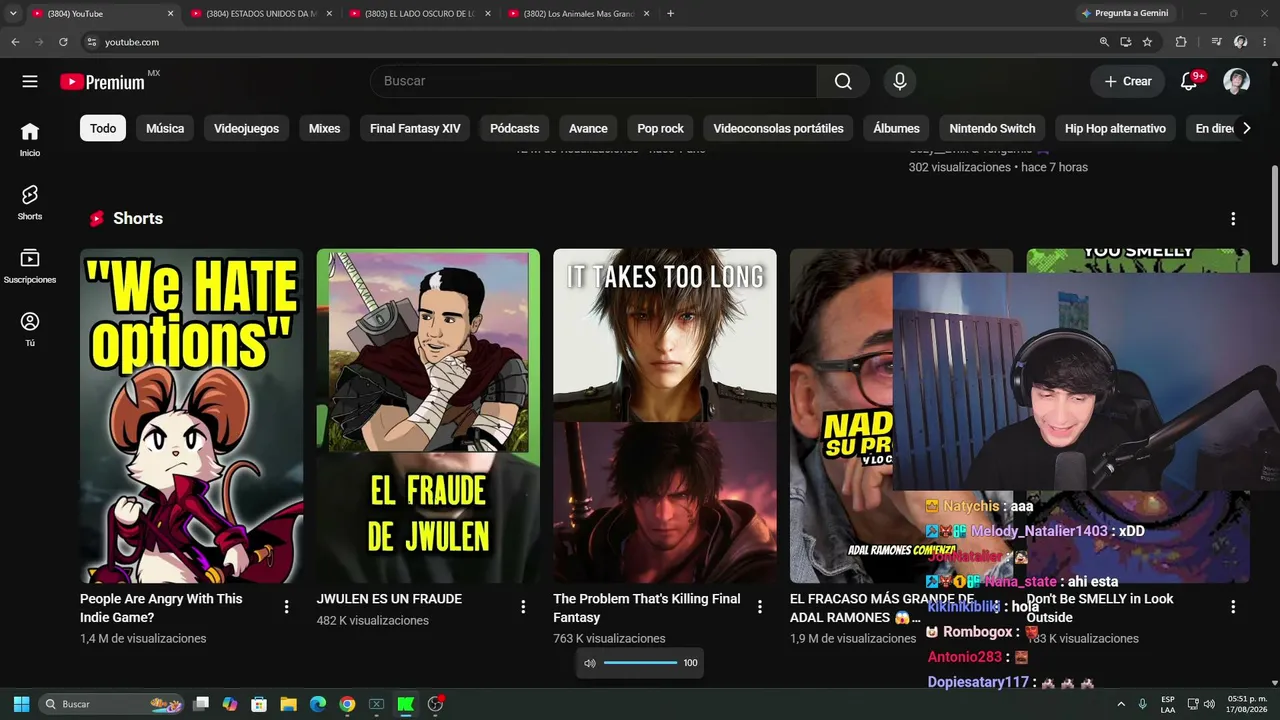This screenshot has height=720, width=1280.
Task: Open 'The Problem That's Killing Final Fantasy' title
Action: pyautogui.click(x=647, y=608)
